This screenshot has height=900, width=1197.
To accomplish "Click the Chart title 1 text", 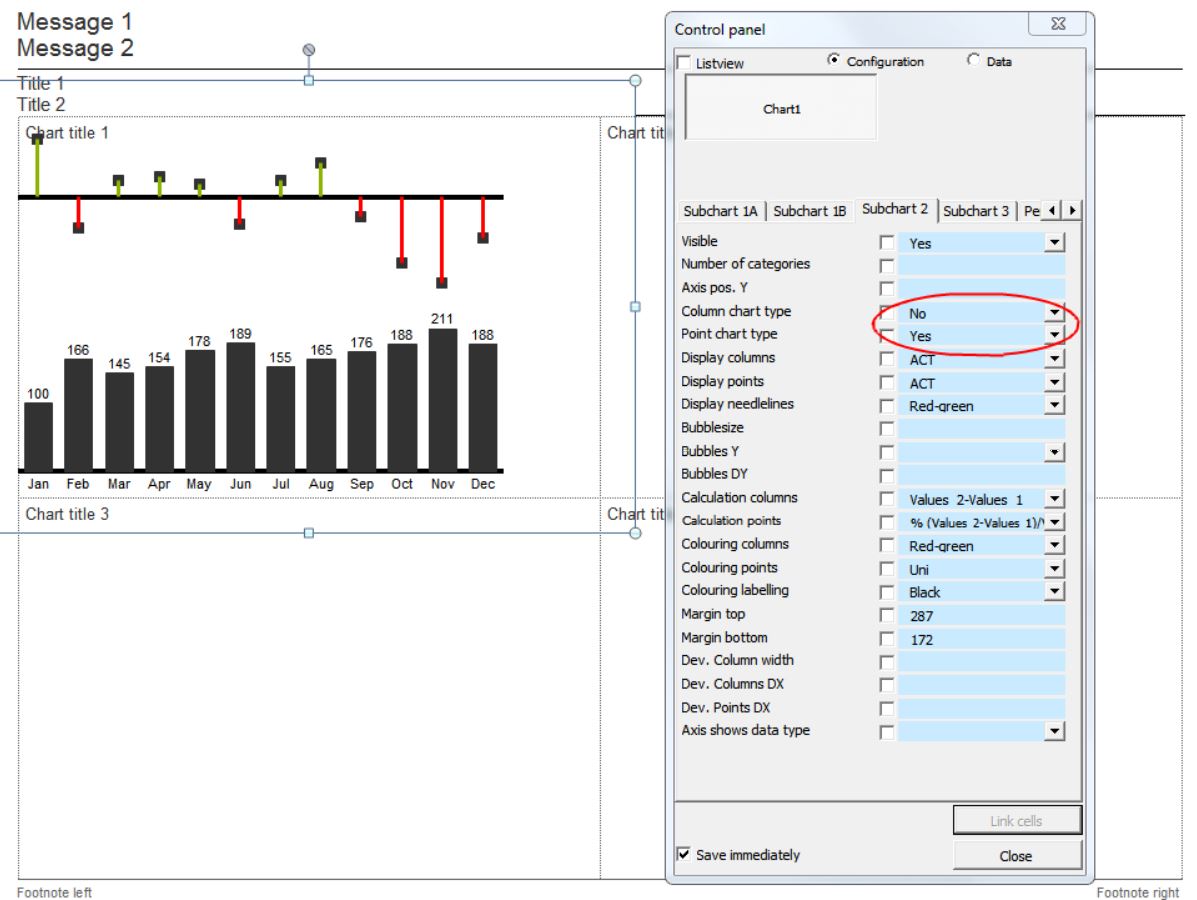I will click(67, 133).
